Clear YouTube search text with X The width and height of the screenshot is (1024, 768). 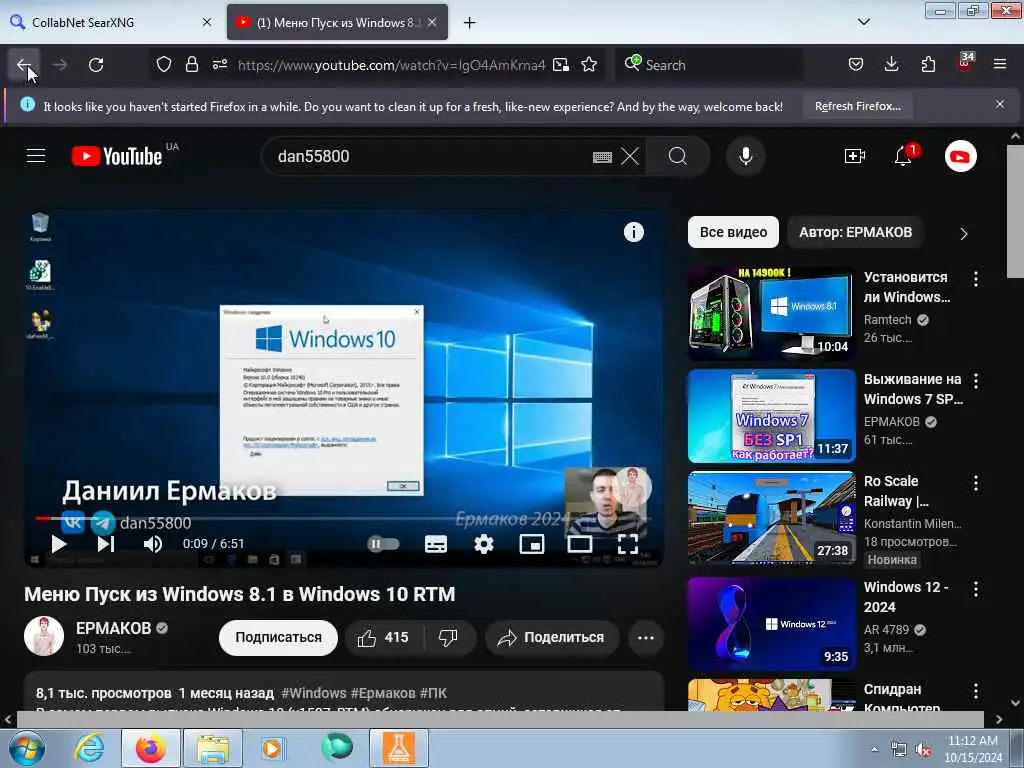[630, 156]
